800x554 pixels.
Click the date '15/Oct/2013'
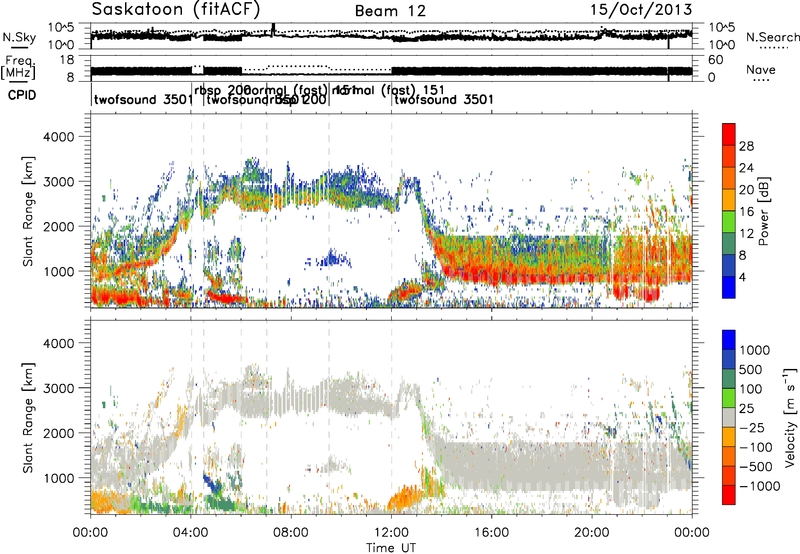pos(641,10)
